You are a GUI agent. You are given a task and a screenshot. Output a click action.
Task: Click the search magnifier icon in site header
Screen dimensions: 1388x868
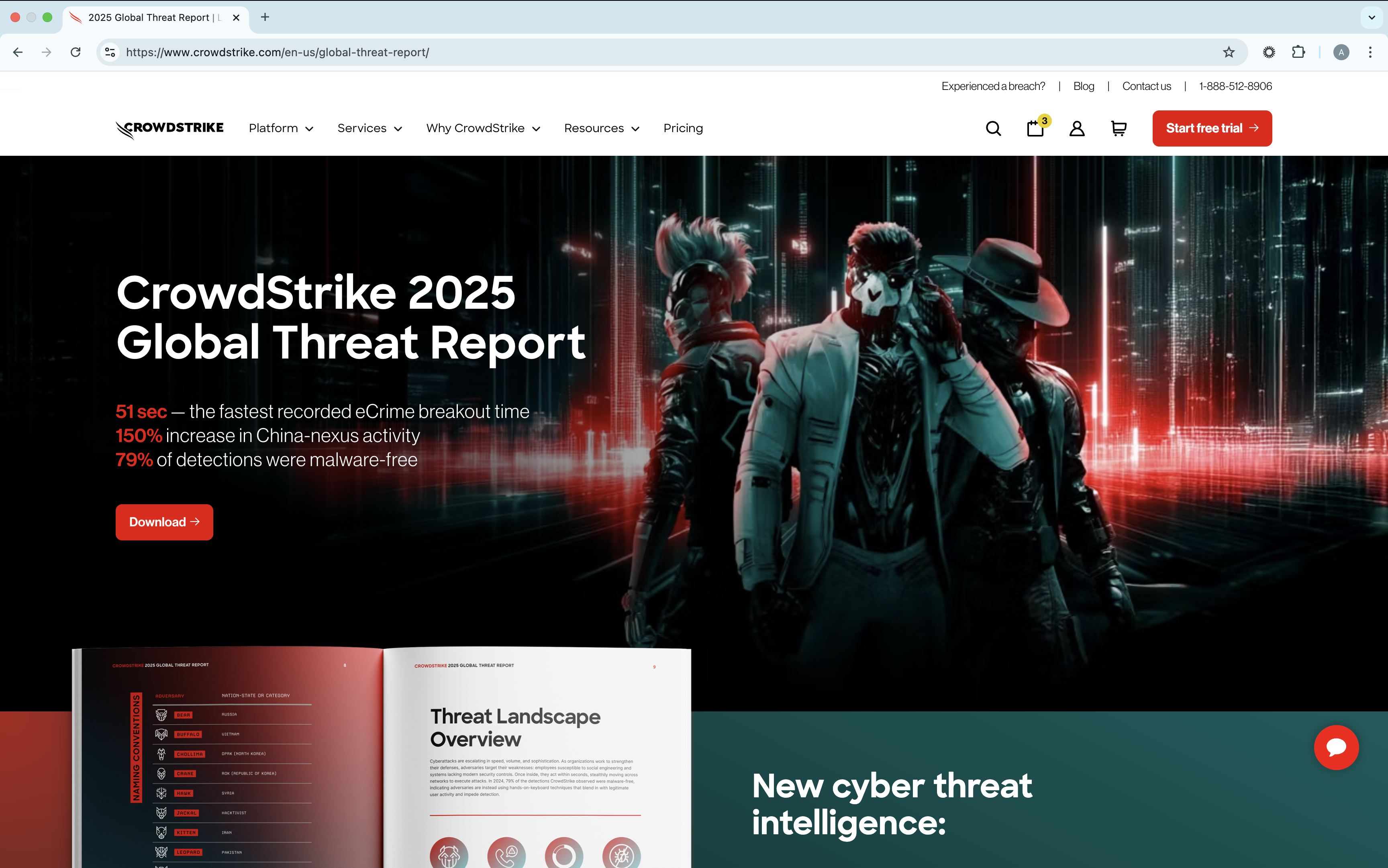coord(993,128)
